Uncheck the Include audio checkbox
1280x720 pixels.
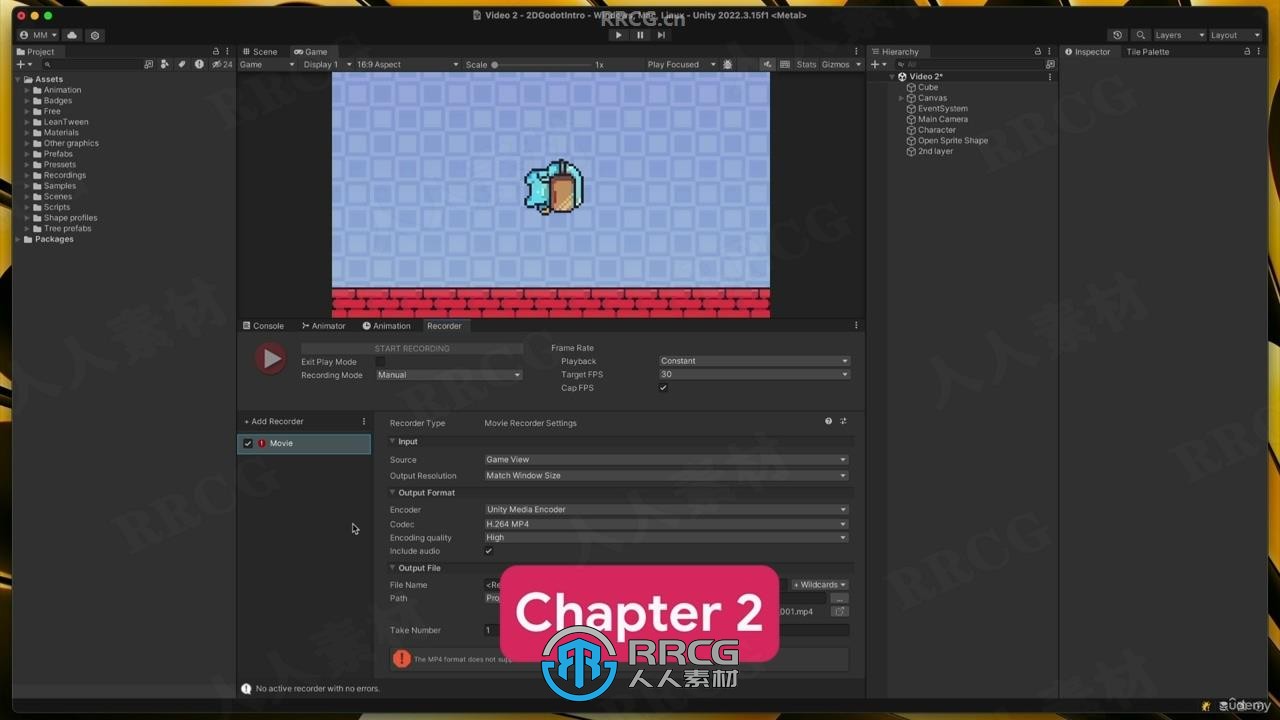tap(488, 551)
